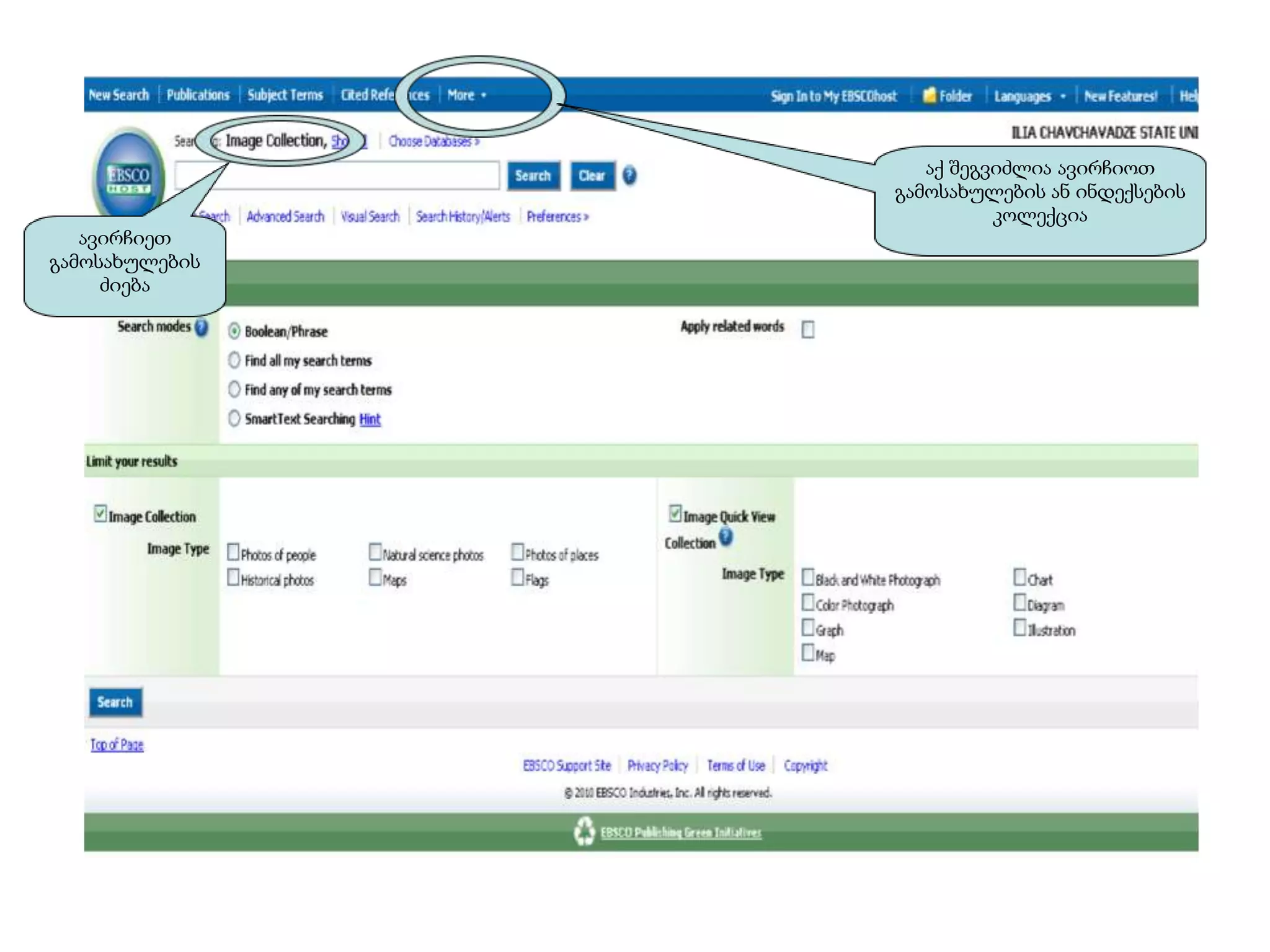
Task: Open the Folder icon in top bar
Action: [x=929, y=95]
